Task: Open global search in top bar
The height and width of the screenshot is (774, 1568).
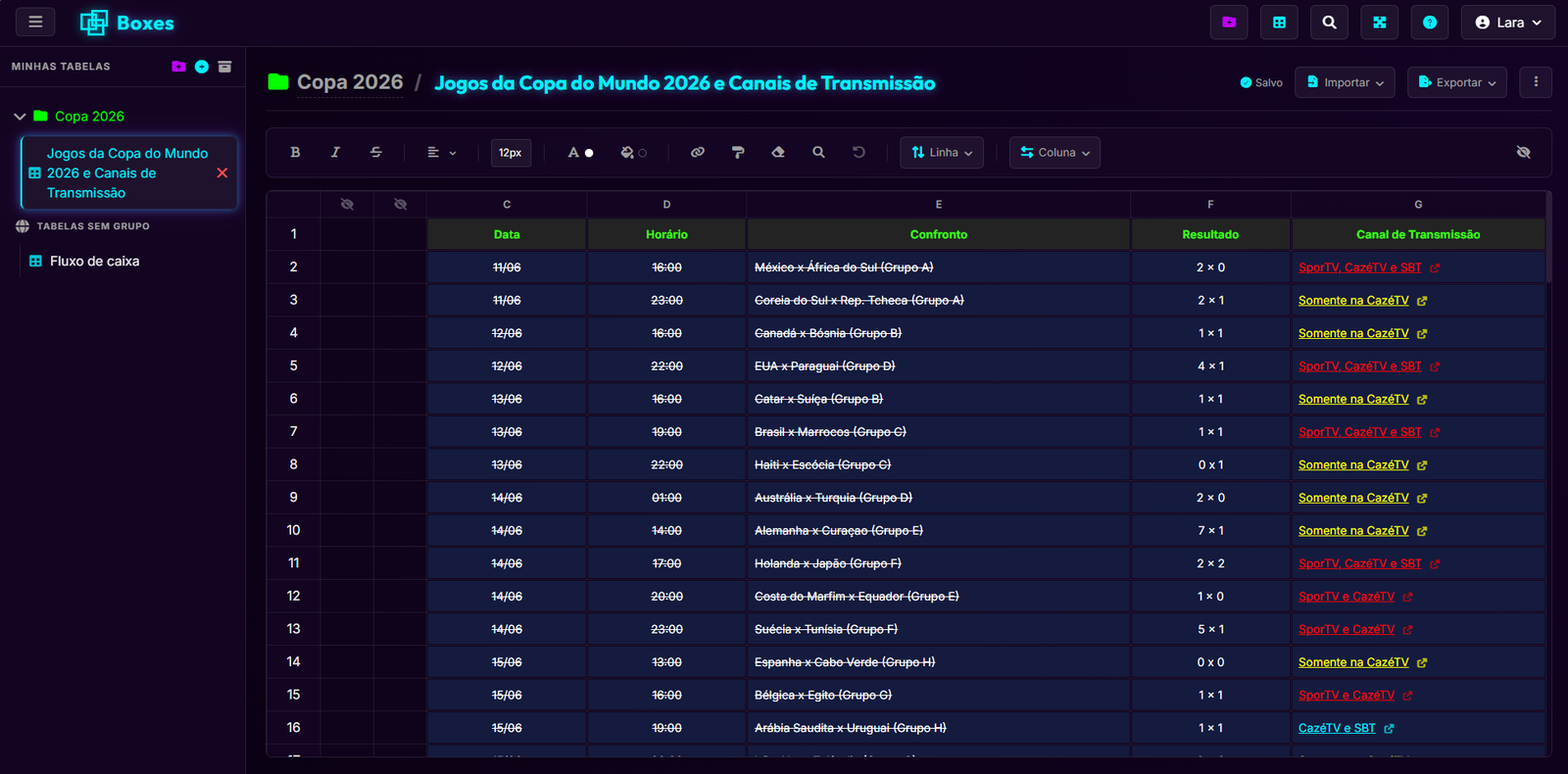Action: click(x=1329, y=23)
